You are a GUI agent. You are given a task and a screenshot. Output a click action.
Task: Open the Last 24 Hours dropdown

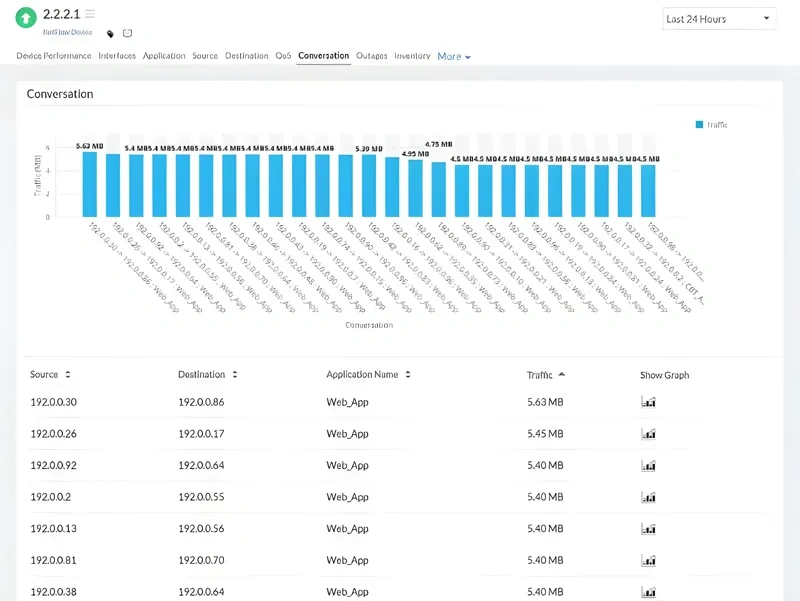pyautogui.click(x=718, y=18)
